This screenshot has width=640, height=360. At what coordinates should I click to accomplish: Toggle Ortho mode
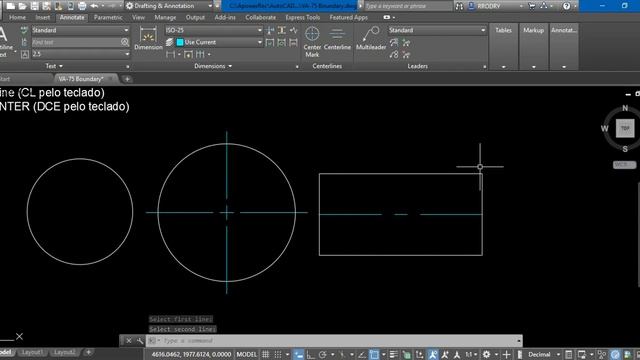tap(311, 354)
